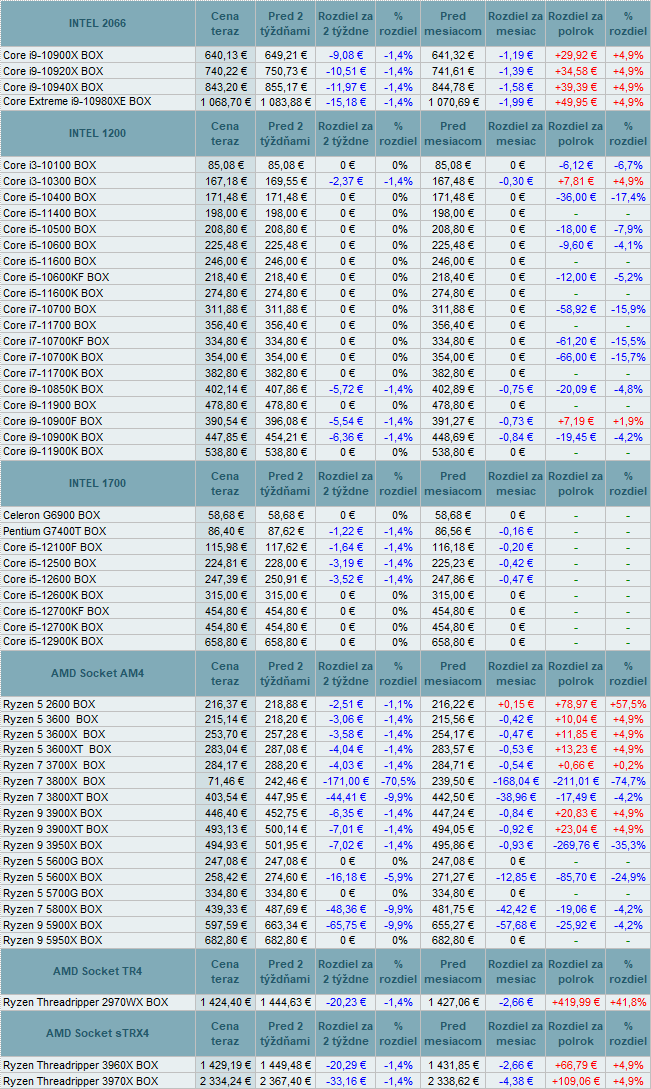Image resolution: width=651 pixels, height=1089 pixels.
Task: Select the Celeron G6900 BOX row label
Action: [51, 515]
